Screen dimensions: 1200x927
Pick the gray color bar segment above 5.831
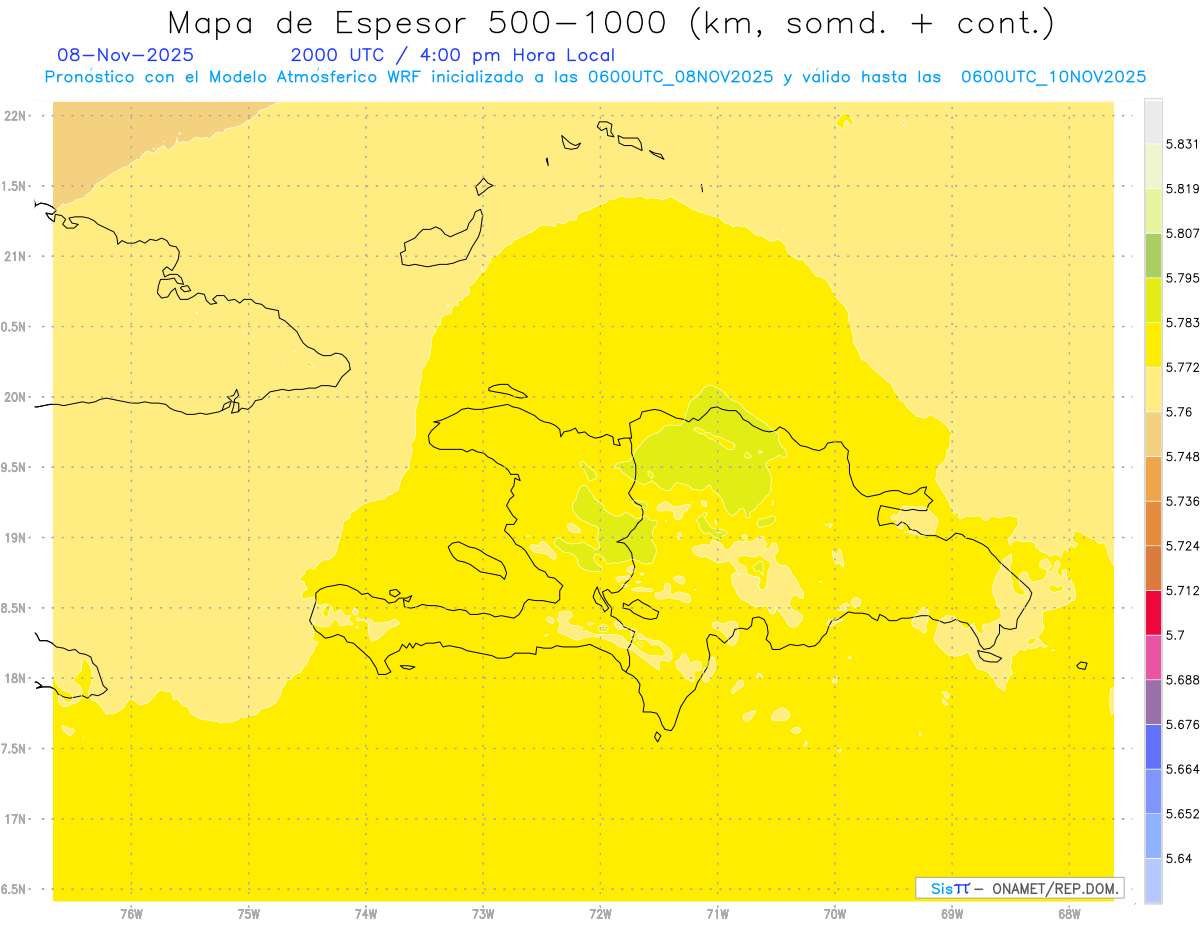1153,121
